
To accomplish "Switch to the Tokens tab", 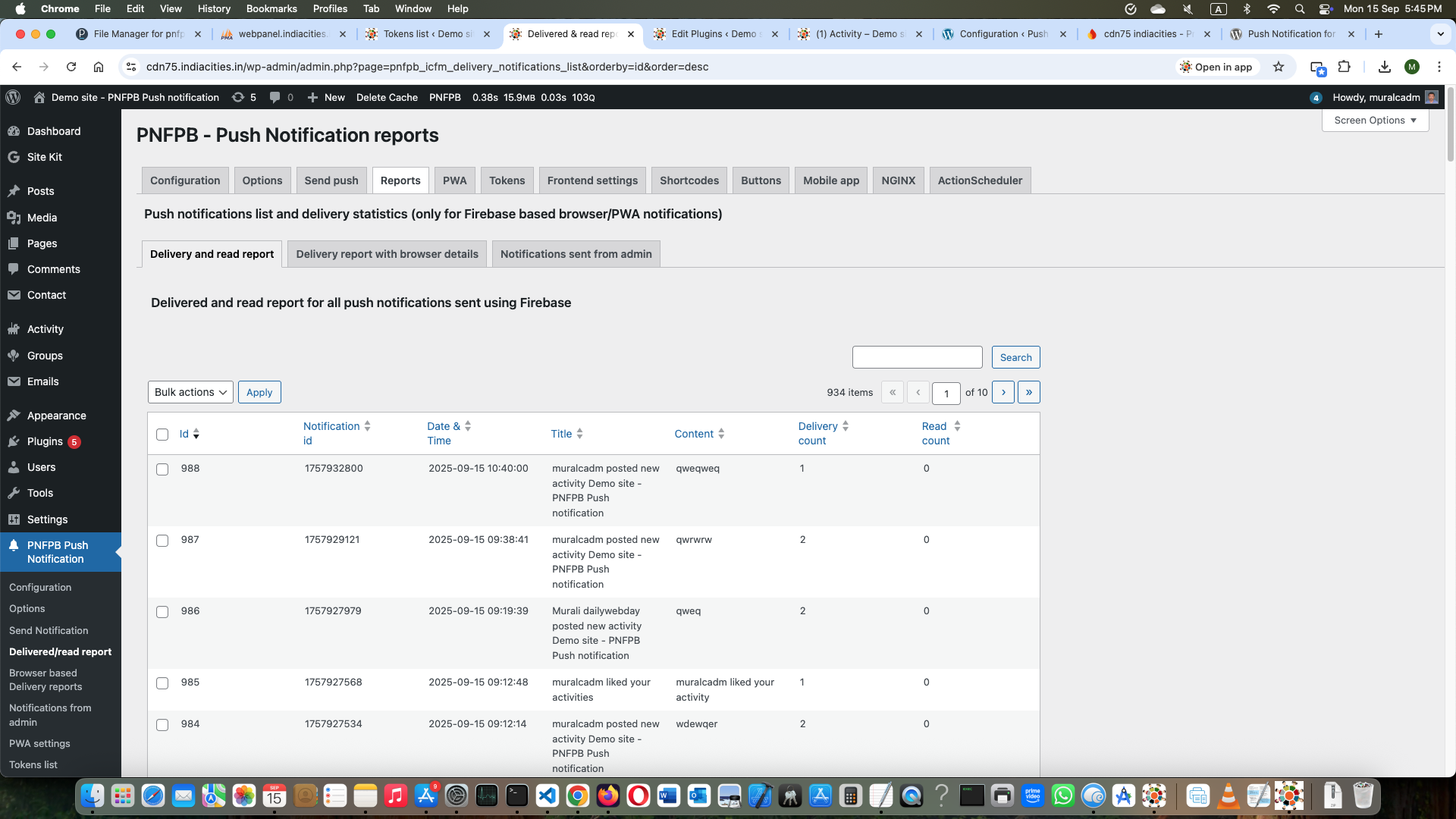I will pos(507,180).
